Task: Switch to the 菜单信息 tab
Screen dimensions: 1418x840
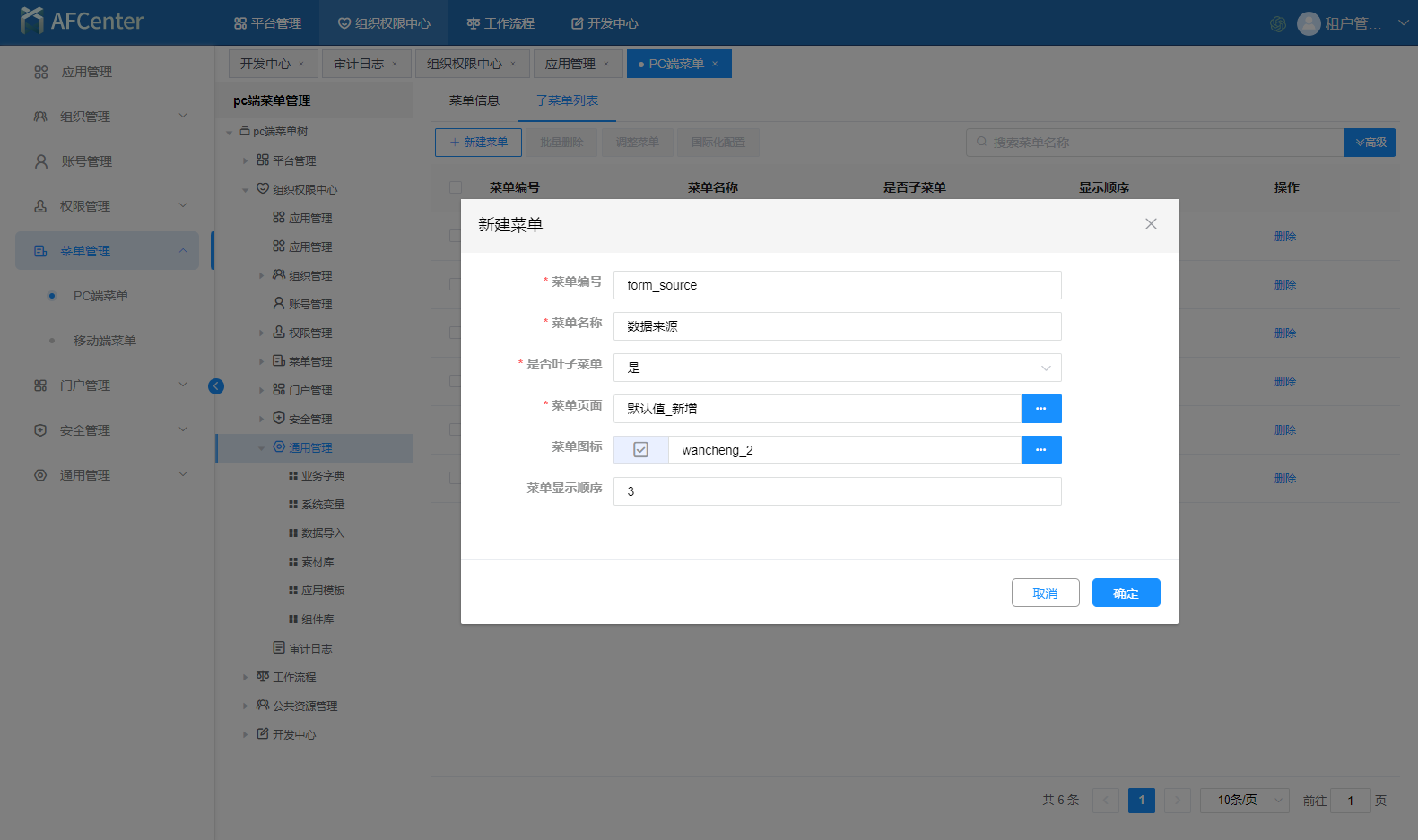Action: point(474,100)
